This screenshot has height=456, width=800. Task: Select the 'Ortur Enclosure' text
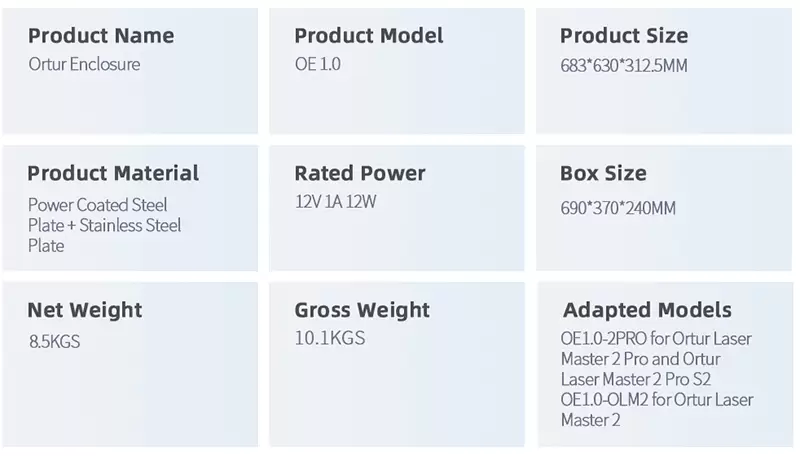(84, 65)
